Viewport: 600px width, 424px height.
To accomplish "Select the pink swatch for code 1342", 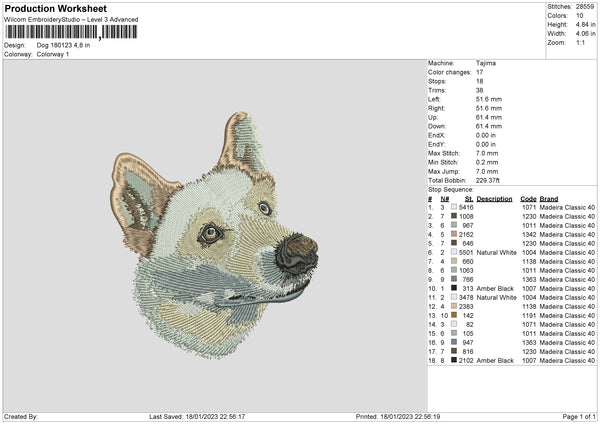I will point(454,233).
